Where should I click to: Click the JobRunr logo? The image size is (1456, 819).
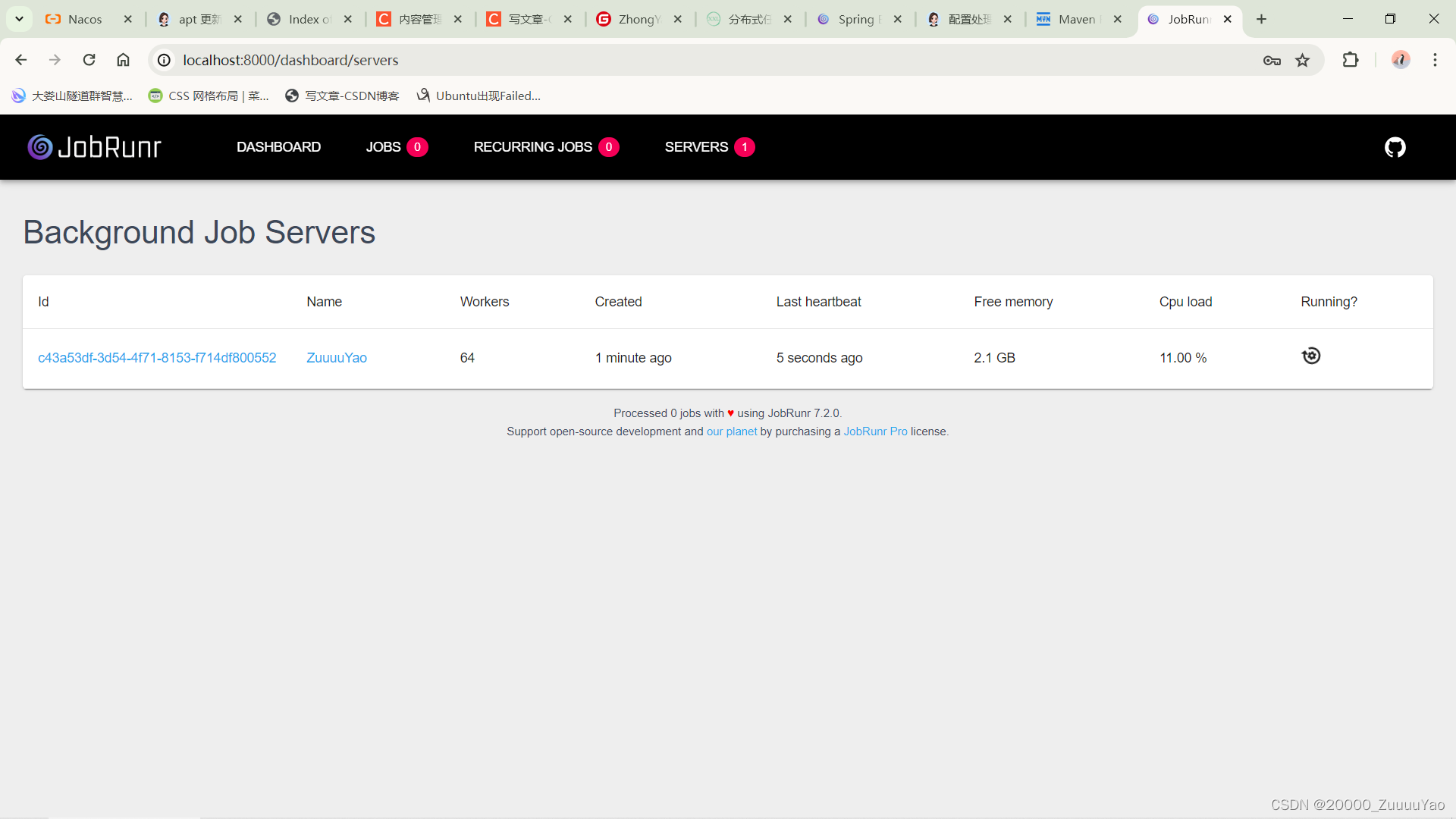coord(95,147)
